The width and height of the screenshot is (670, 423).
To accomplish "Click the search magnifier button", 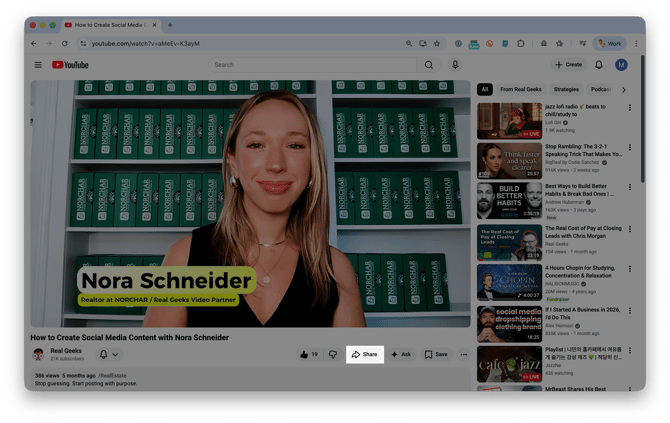I will pyautogui.click(x=429, y=65).
